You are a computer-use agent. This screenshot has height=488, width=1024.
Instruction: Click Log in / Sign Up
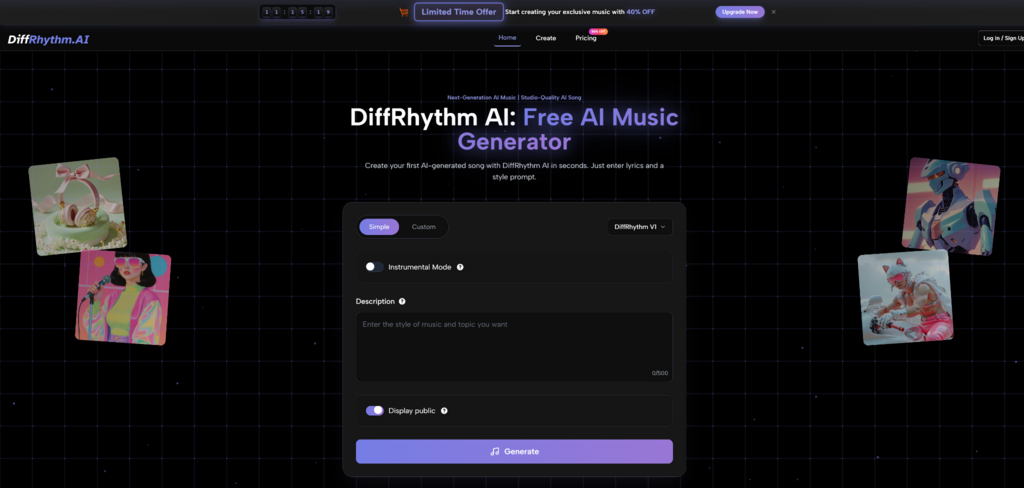1002,38
